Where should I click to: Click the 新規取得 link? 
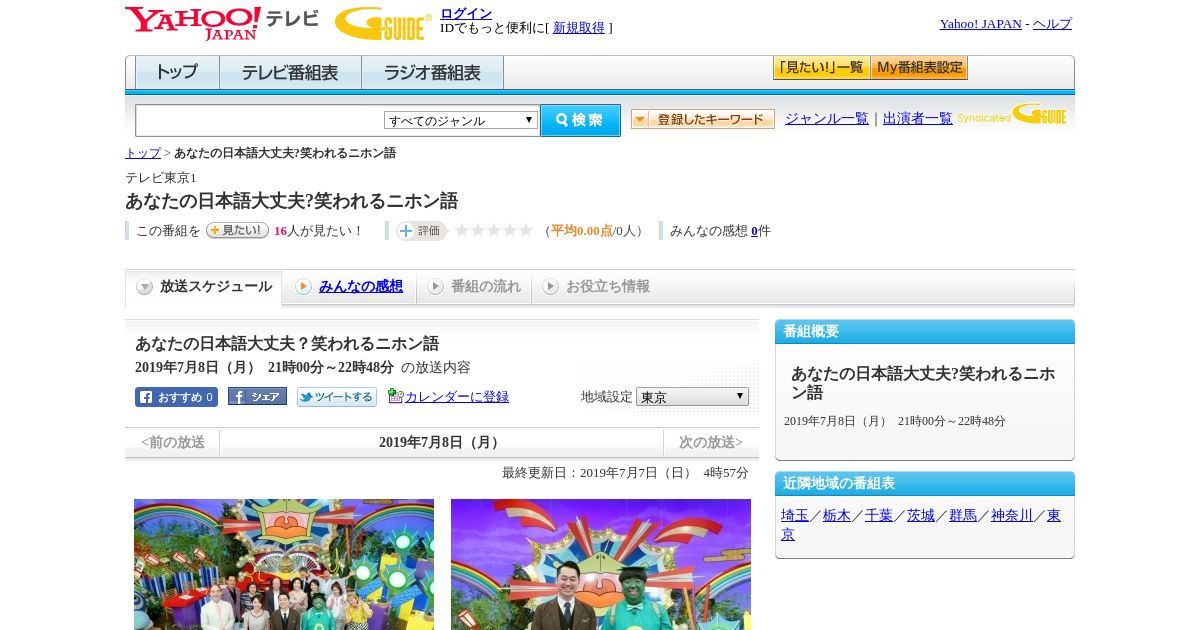point(579,28)
